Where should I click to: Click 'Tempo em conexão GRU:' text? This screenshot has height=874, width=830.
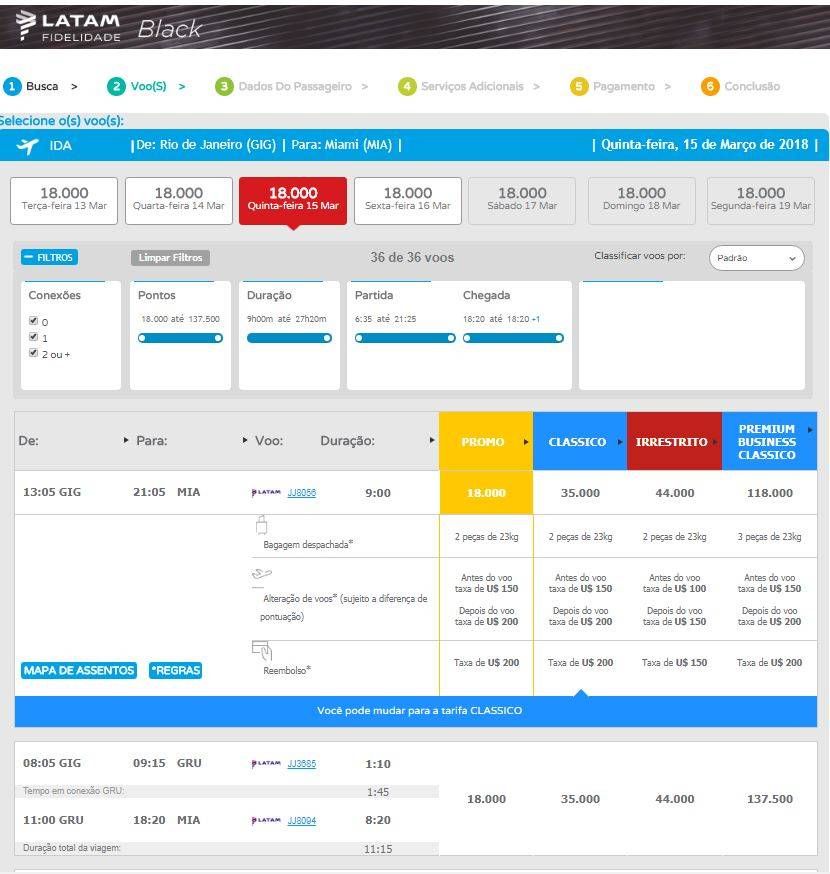coord(73,791)
